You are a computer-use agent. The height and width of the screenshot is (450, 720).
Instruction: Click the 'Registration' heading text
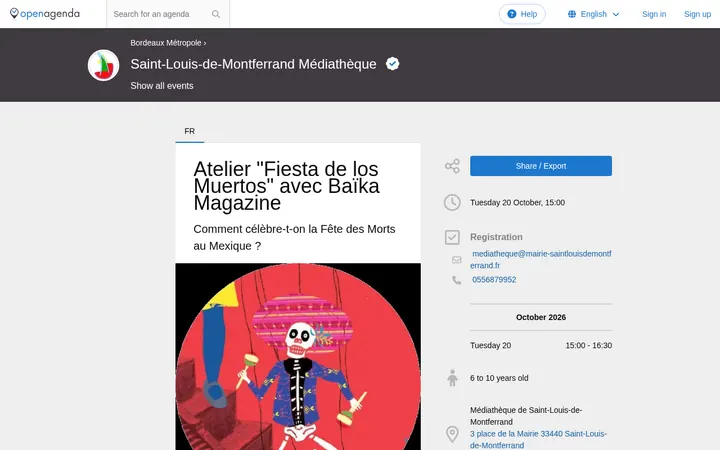tap(496, 237)
